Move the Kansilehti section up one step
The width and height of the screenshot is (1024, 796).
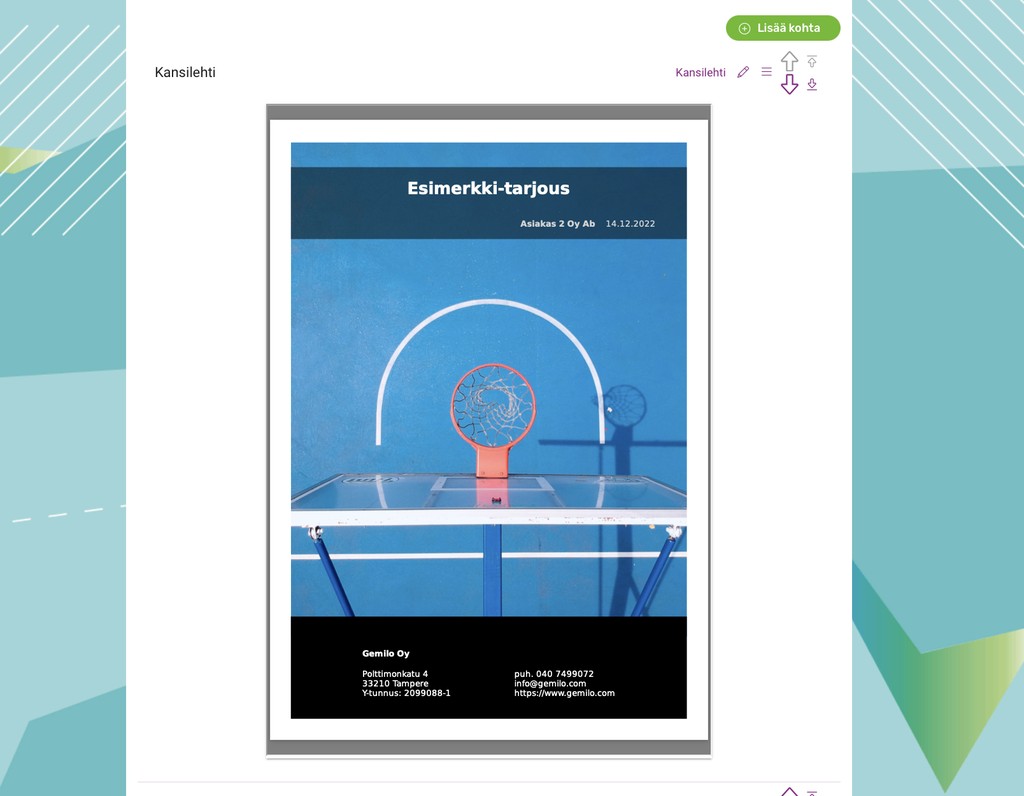pyautogui.click(x=790, y=61)
